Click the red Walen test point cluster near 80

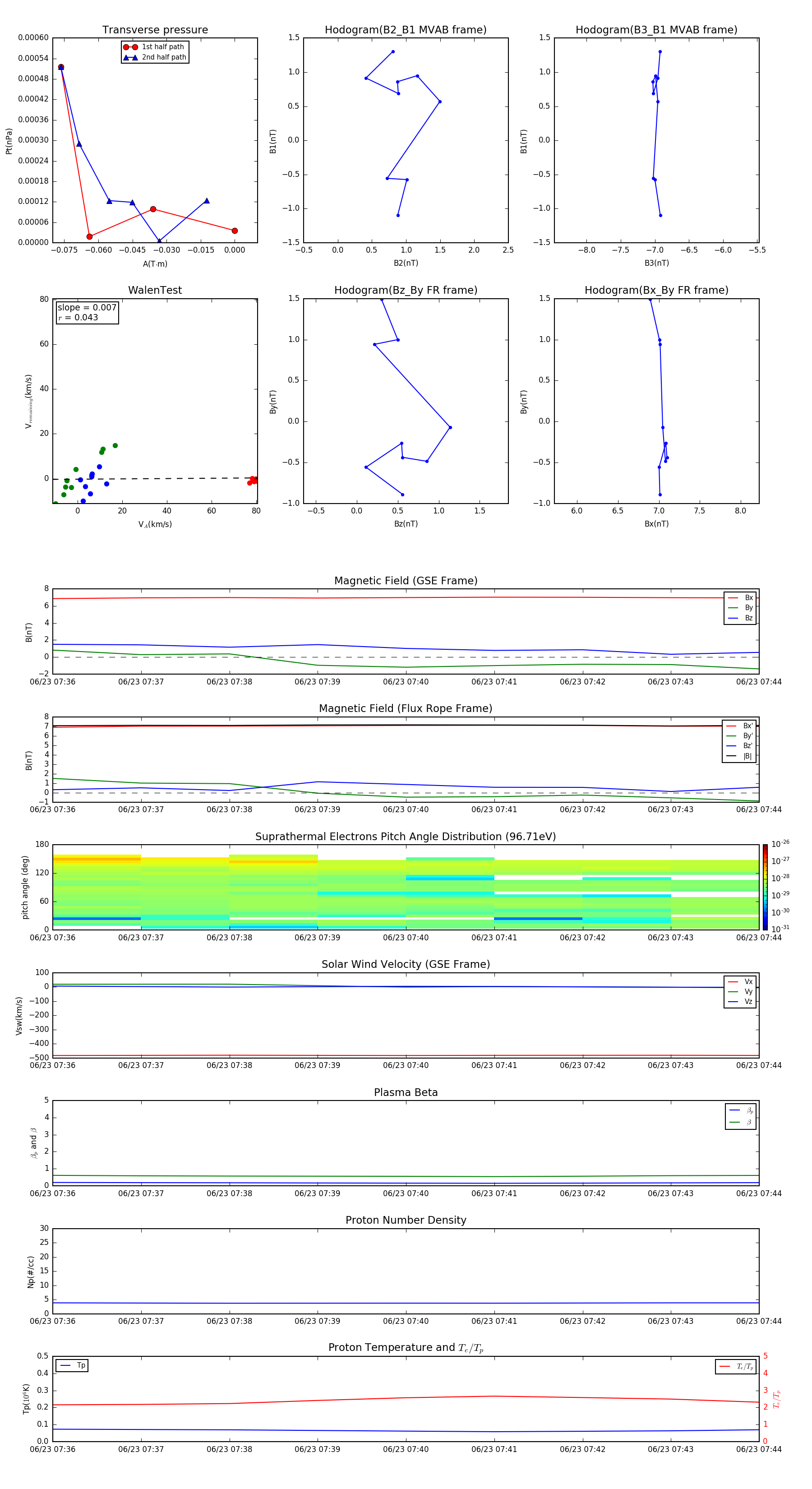coord(253,481)
